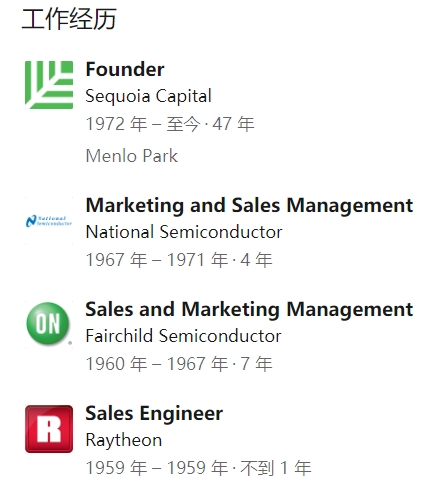
Task: Click the Menlo Park location text
Action: (x=132, y=156)
